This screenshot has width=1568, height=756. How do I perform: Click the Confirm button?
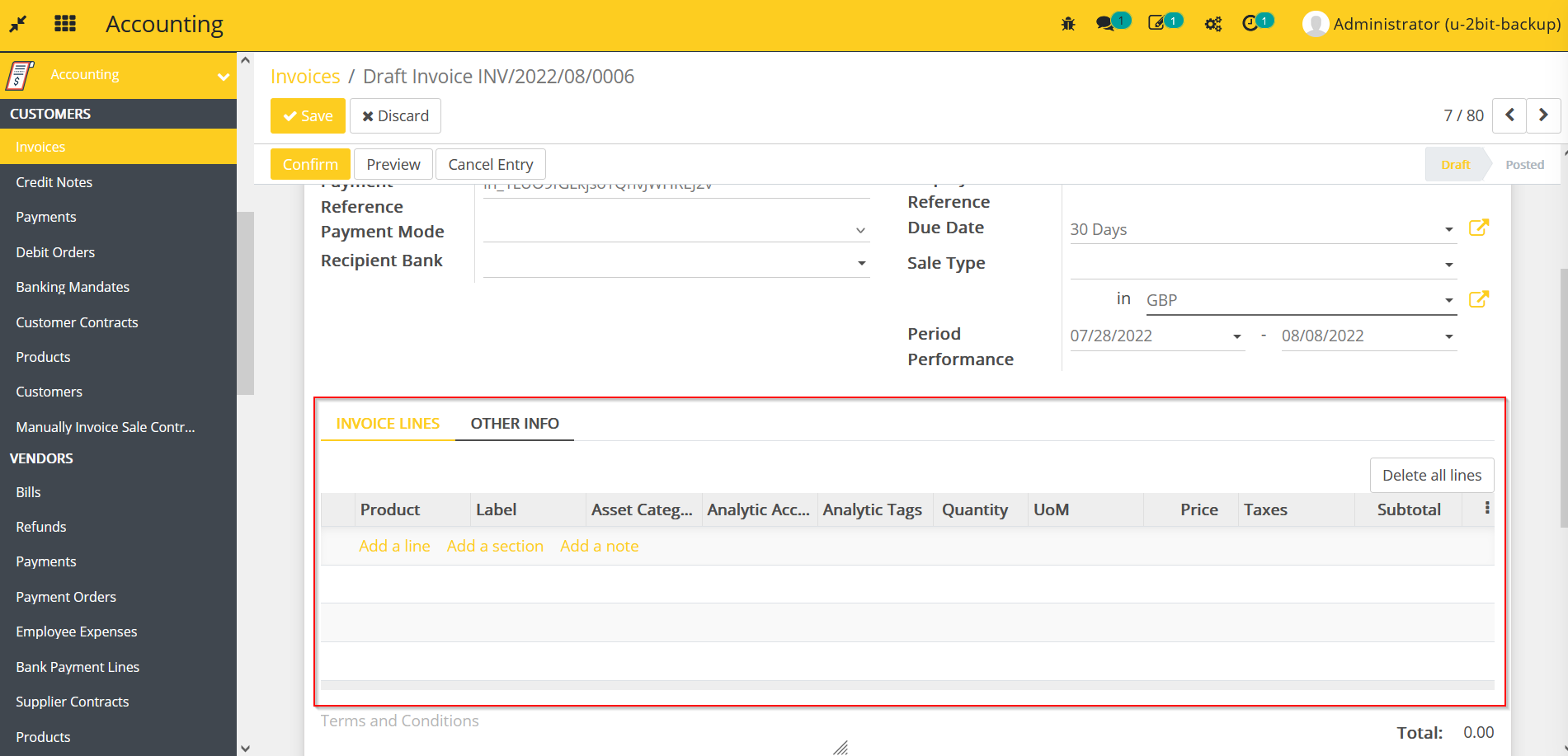(310, 164)
